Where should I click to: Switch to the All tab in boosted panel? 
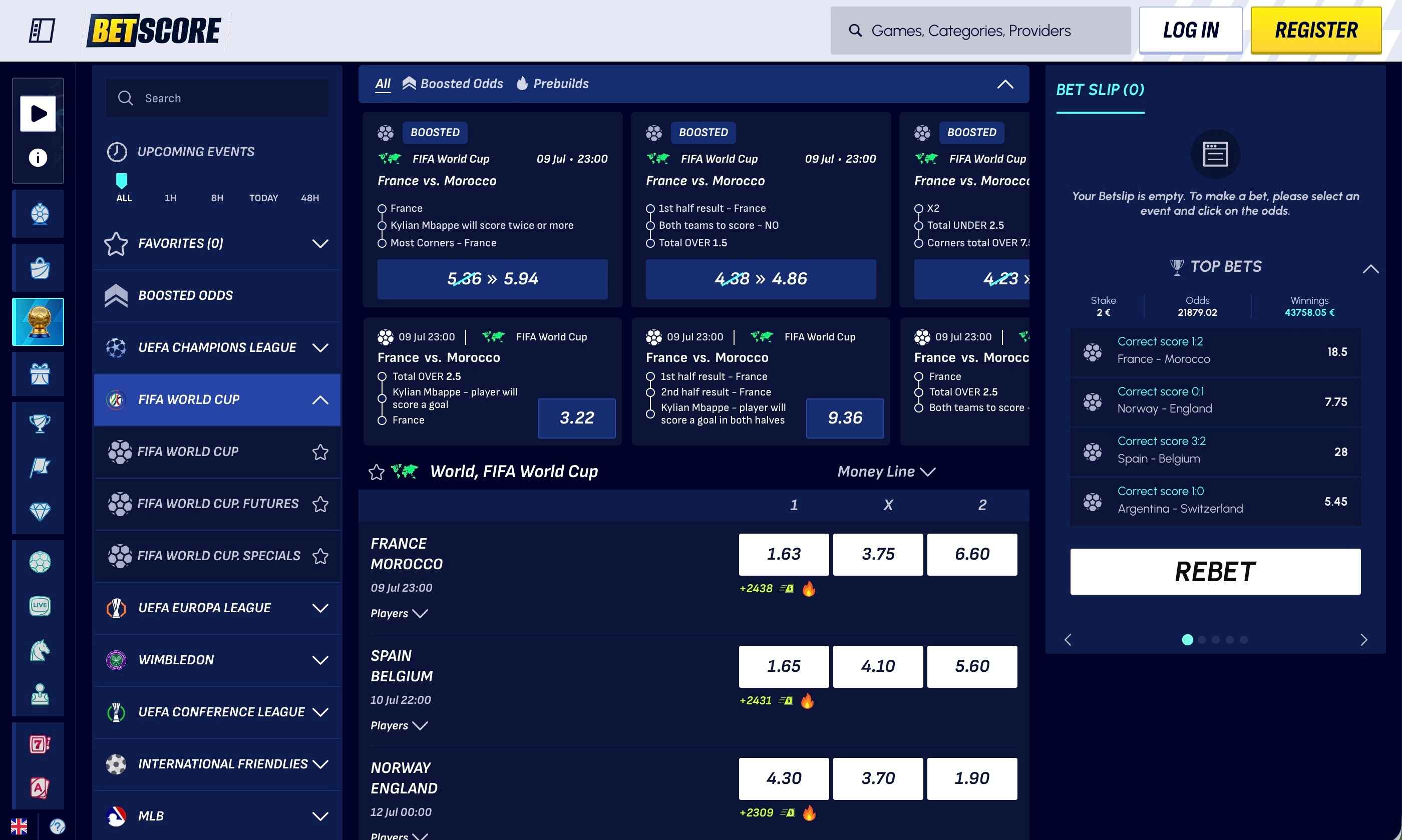tap(383, 84)
